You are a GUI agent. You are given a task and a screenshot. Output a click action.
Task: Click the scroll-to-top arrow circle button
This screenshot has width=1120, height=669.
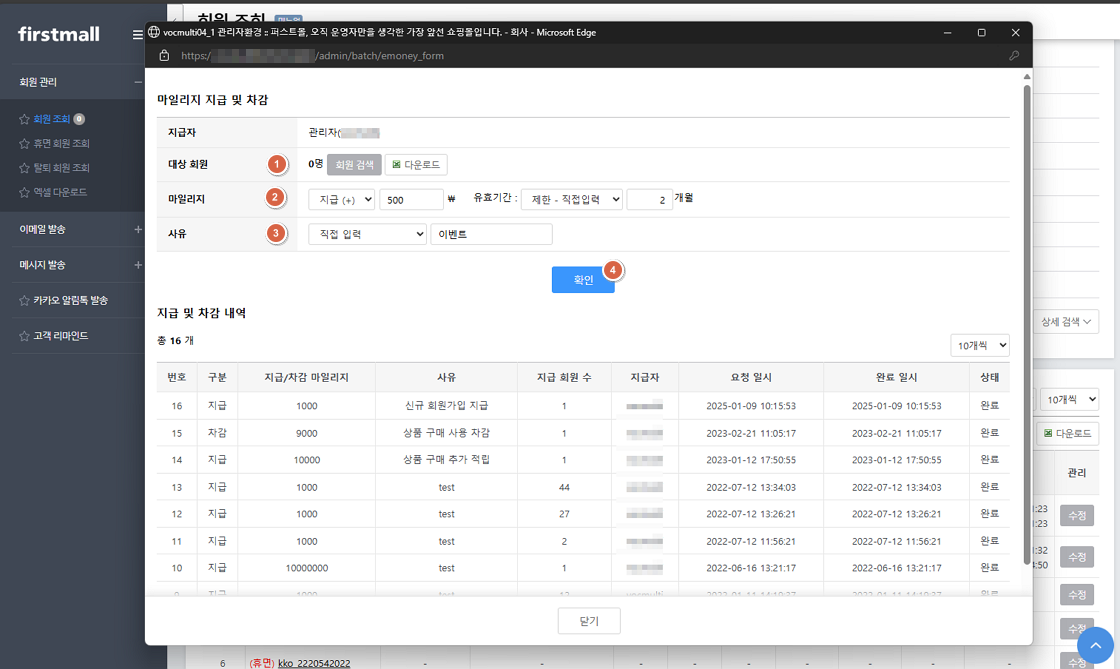pos(1095,645)
